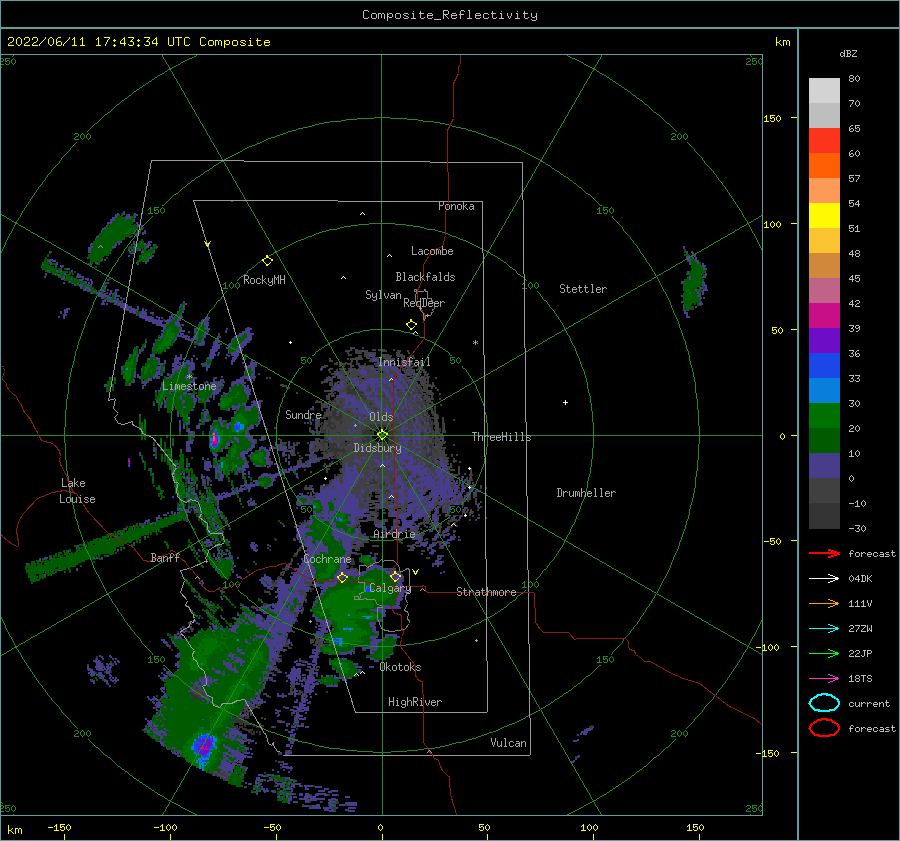
Task: Pick the slate purple 10 dBZ swatch
Action: [824, 466]
